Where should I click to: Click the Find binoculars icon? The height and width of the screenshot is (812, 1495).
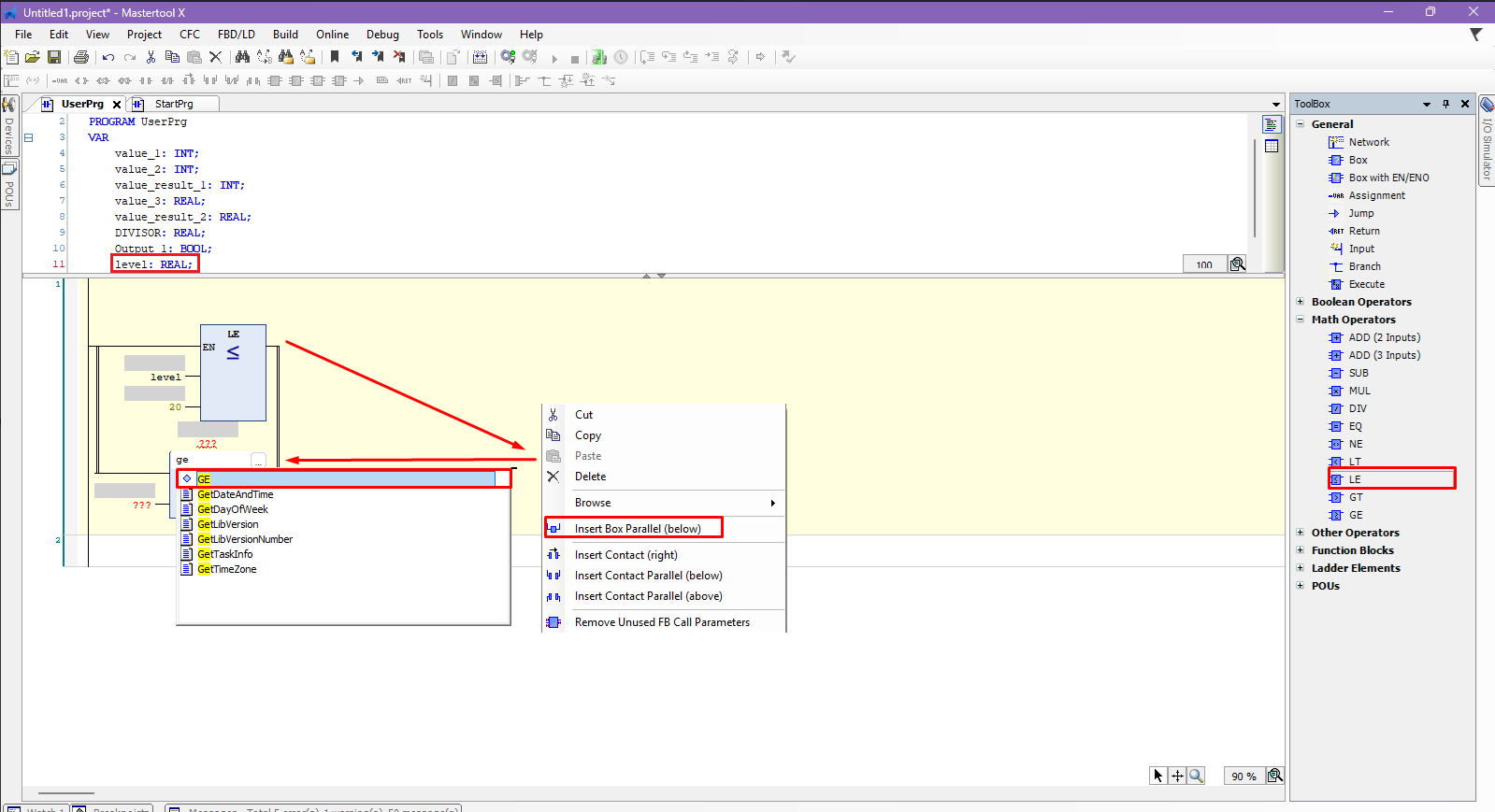[242, 57]
